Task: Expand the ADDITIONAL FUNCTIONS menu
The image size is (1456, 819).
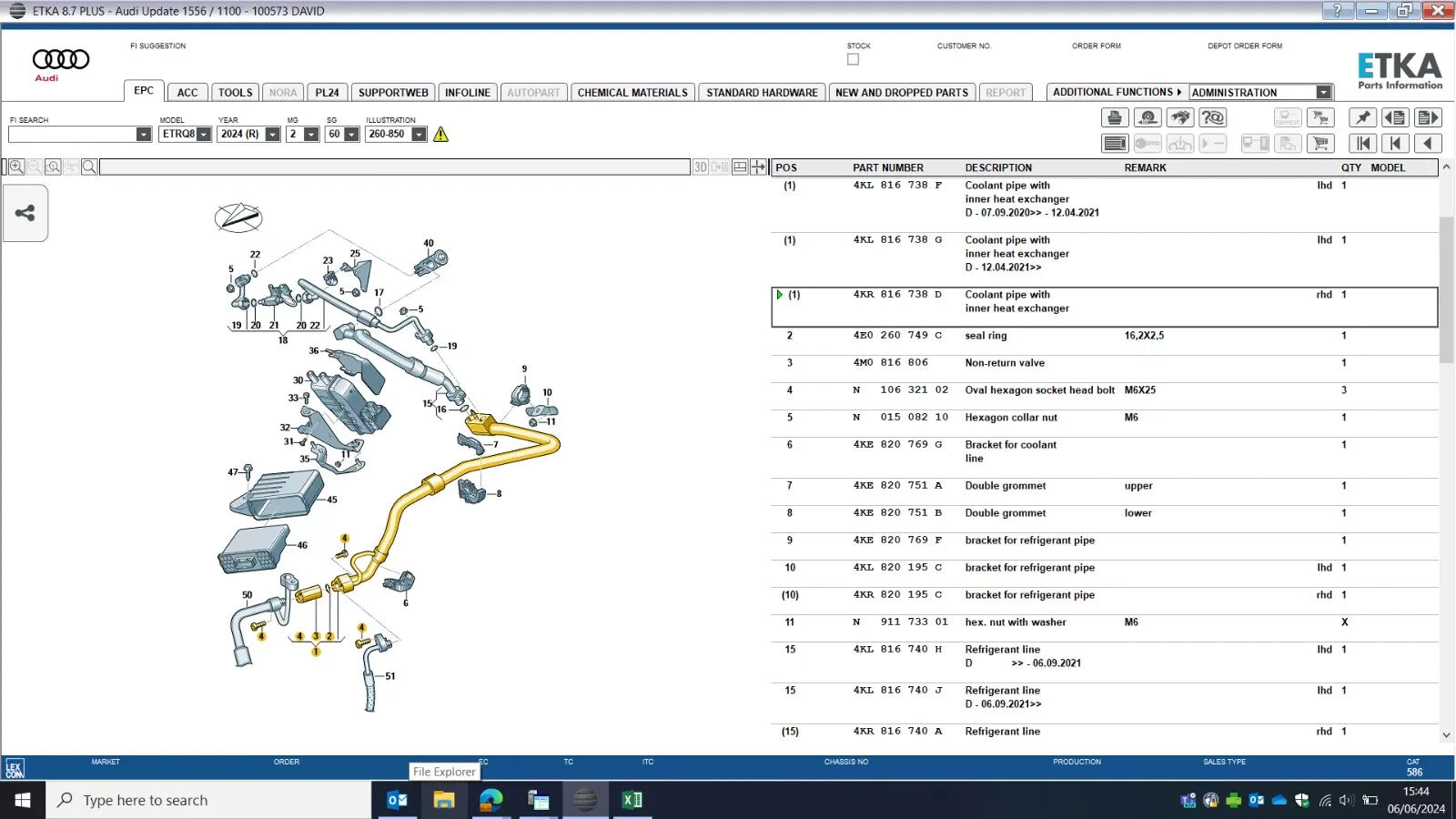Action: [1117, 92]
